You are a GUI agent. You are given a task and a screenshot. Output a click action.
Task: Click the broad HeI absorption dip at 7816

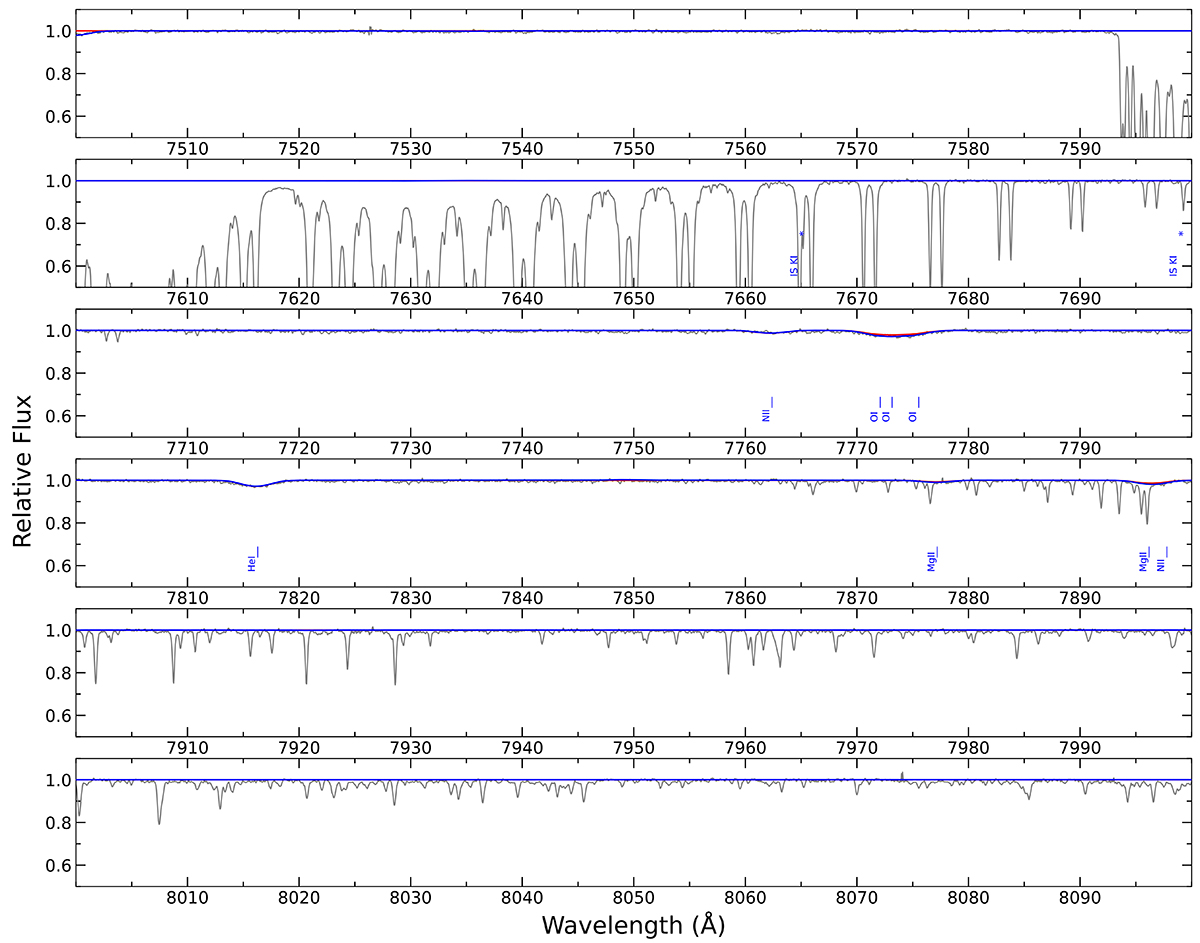click(x=257, y=486)
